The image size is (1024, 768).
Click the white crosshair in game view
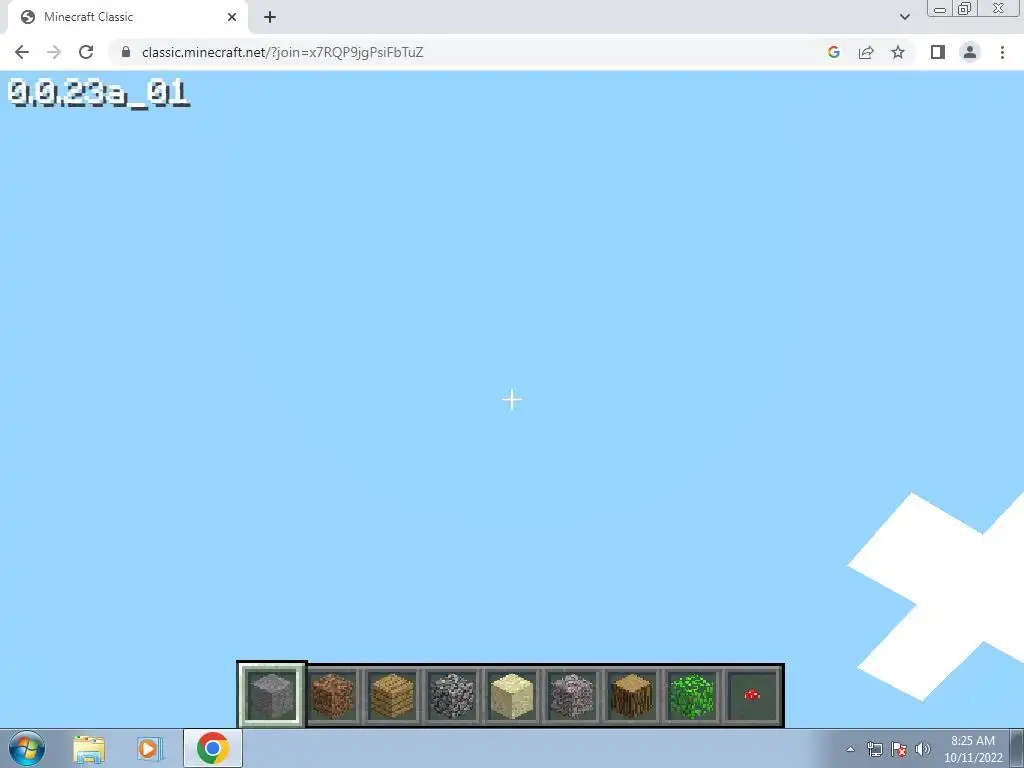(512, 400)
